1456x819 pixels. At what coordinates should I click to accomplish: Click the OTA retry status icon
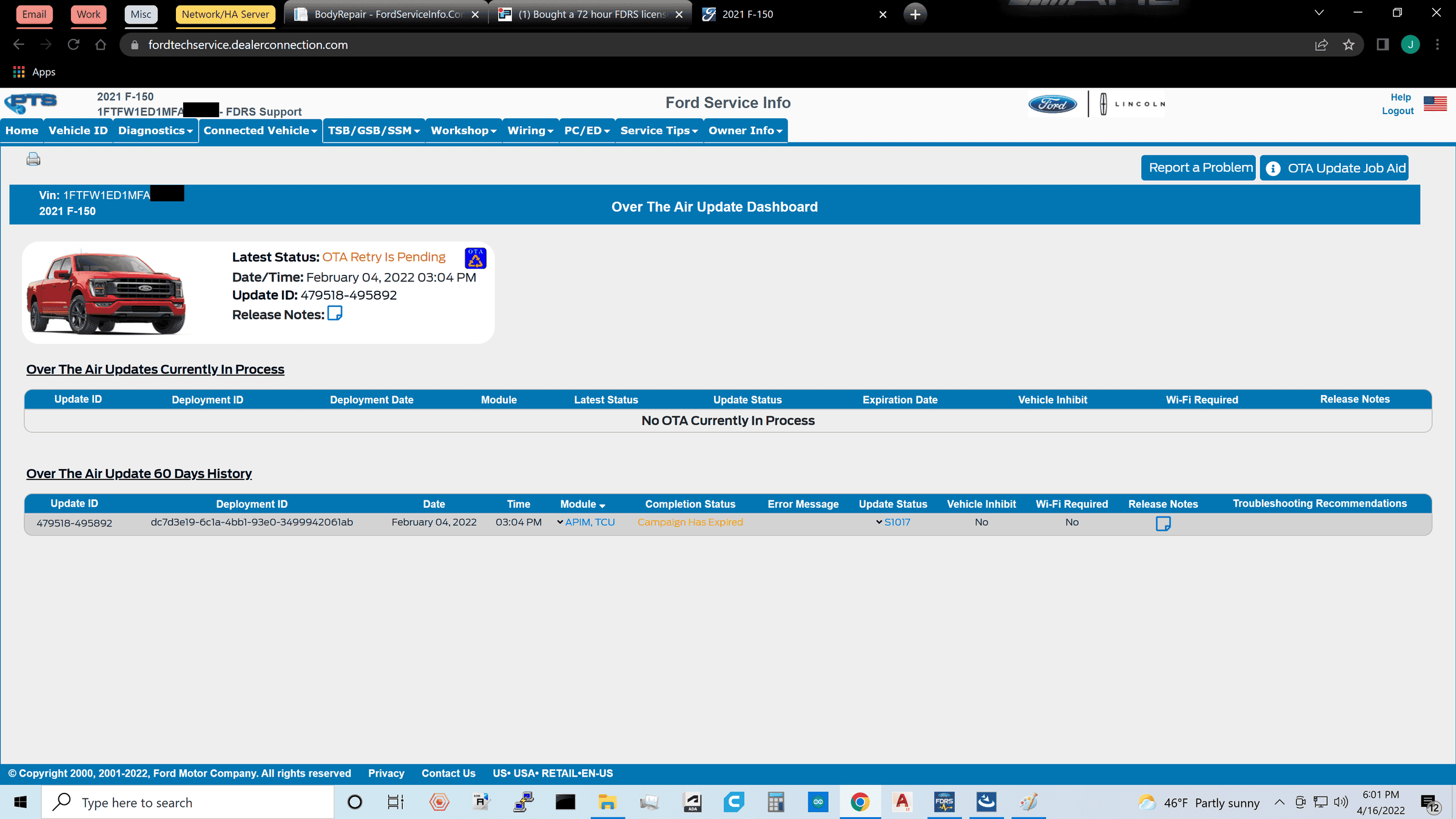click(x=475, y=258)
